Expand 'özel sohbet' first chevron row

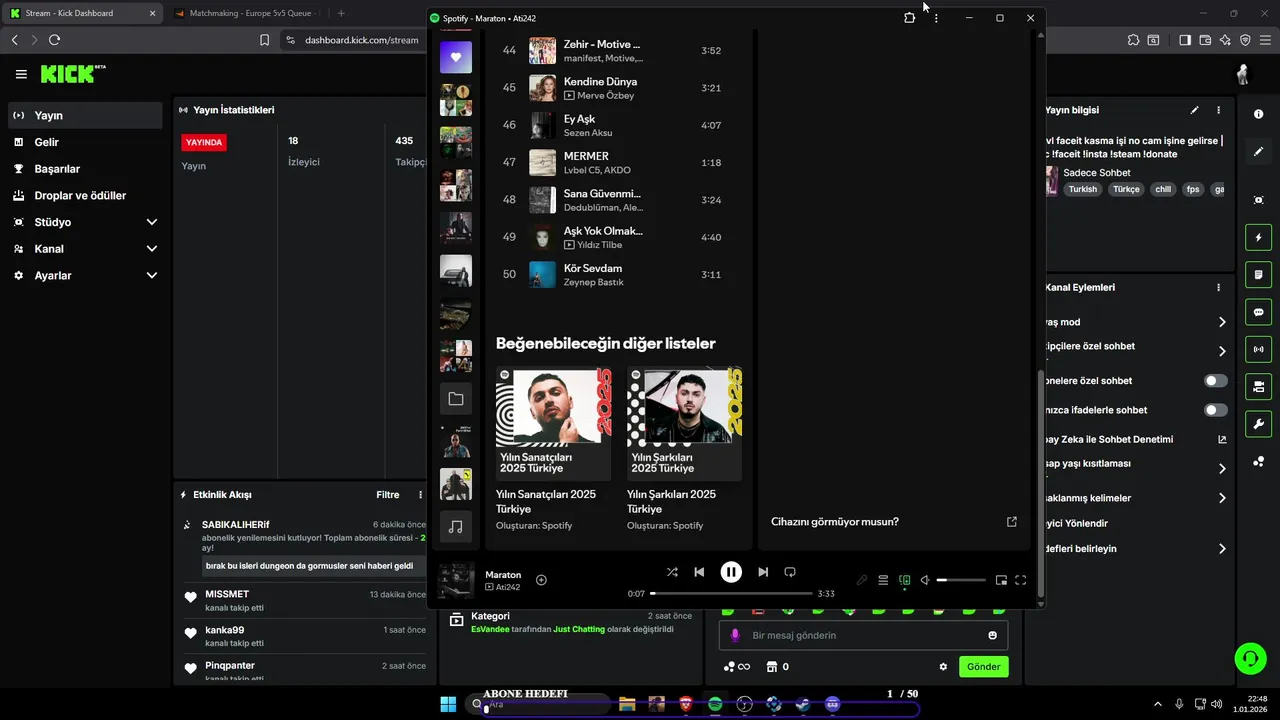(x=1222, y=351)
